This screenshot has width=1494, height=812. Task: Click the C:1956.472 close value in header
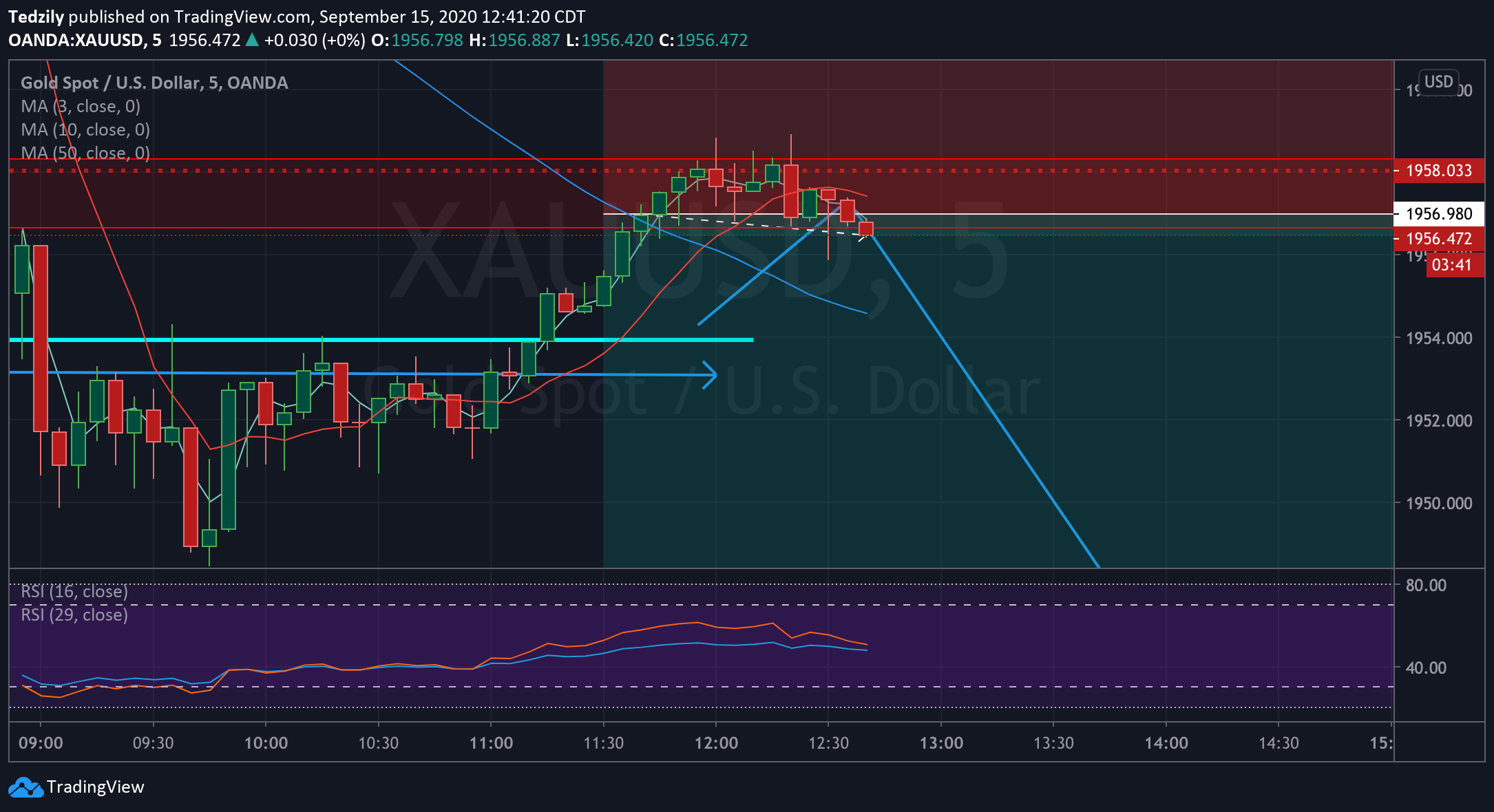click(703, 41)
